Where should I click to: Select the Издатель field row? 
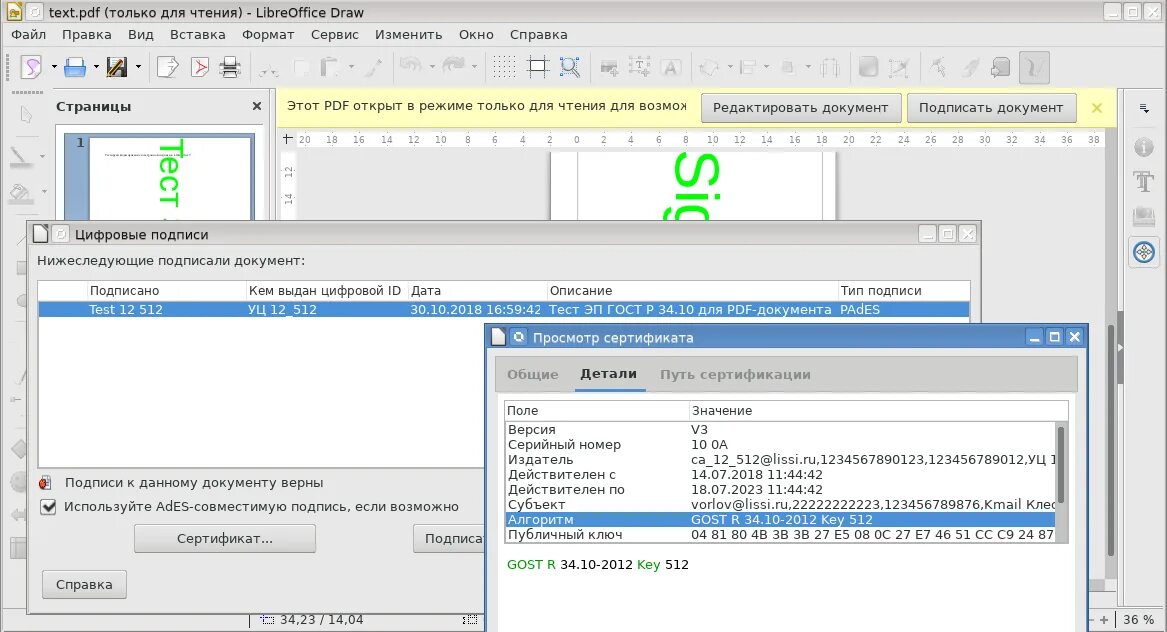coord(780,459)
